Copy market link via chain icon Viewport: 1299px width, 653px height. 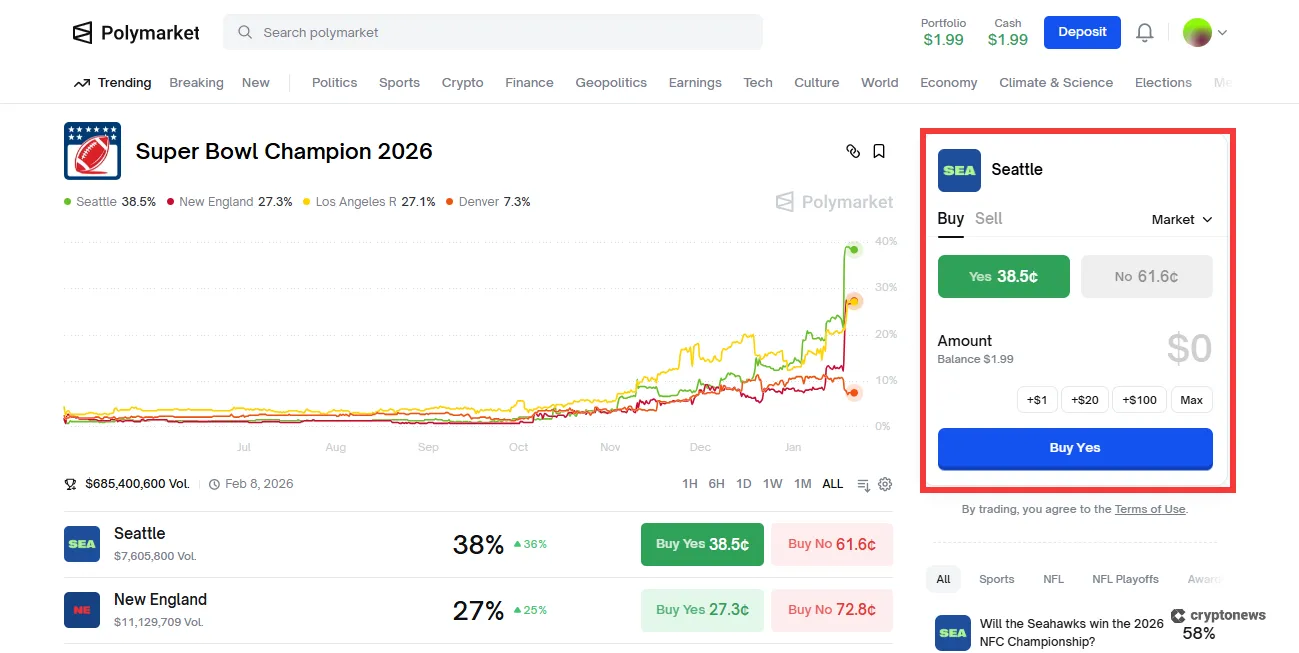[x=853, y=151]
